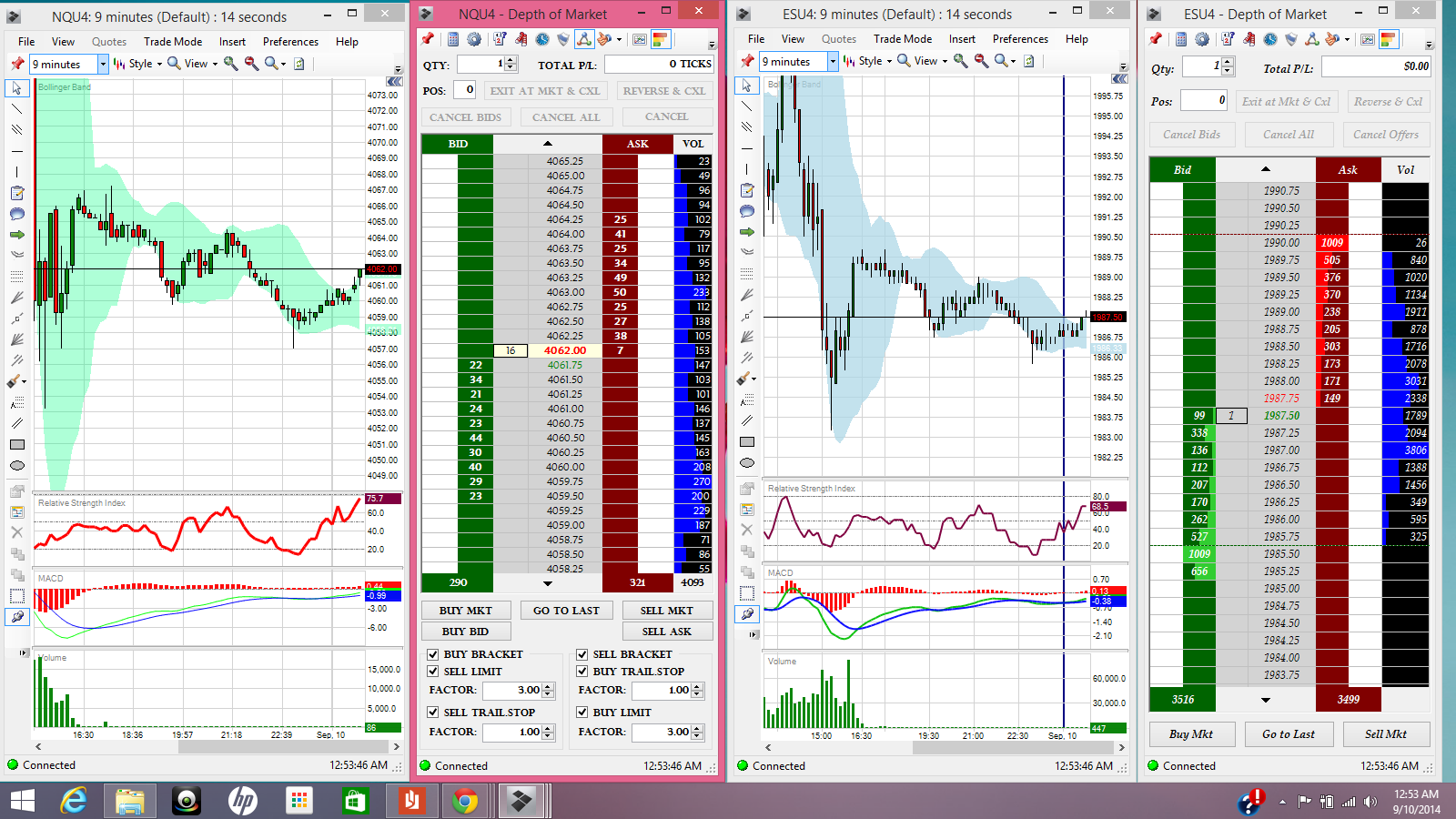Open the Preferences menu in the ESU4 chart
Viewport: 1456px width, 819px height.
point(1020,39)
